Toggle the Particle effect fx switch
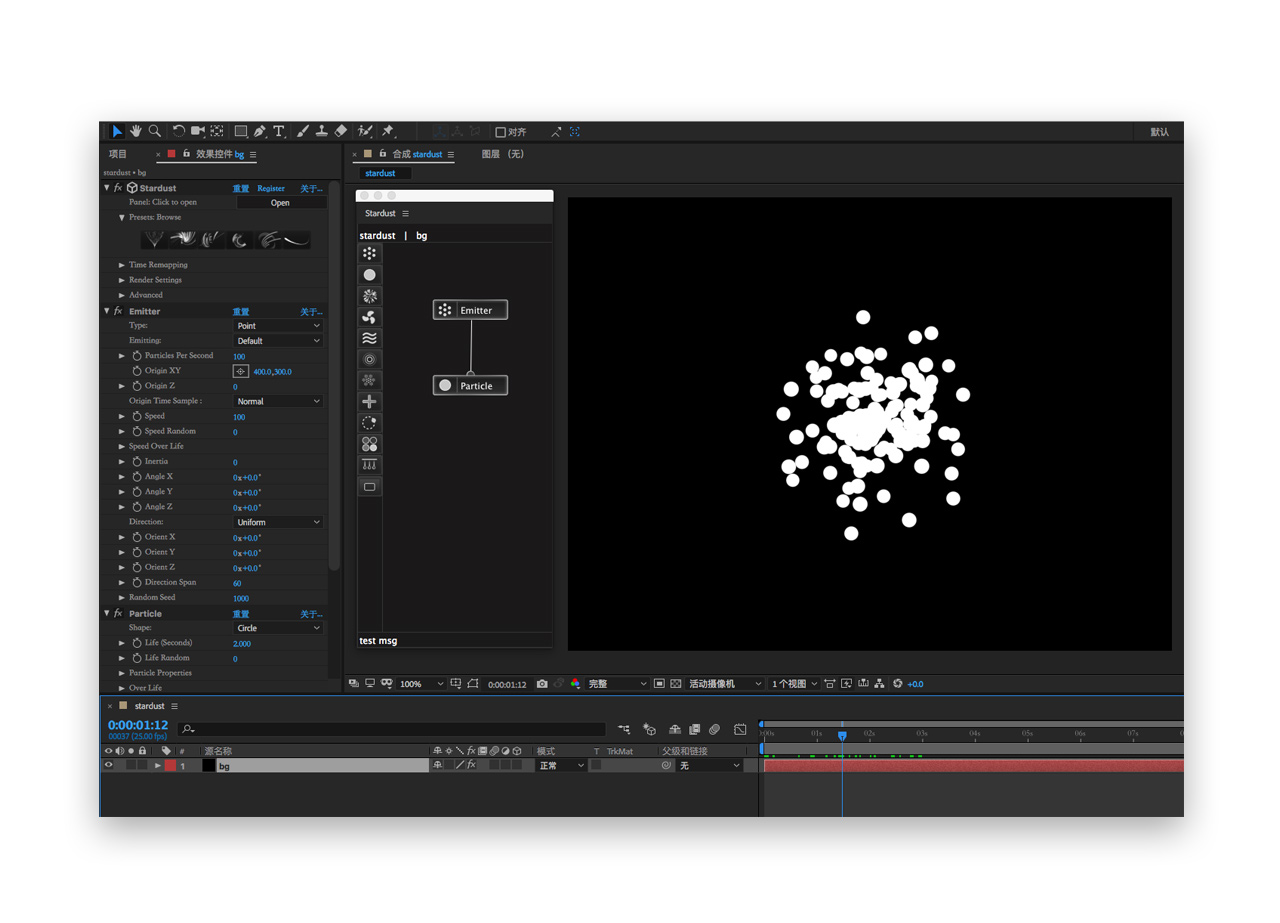Screen dimensions: 1280x923 118,613
